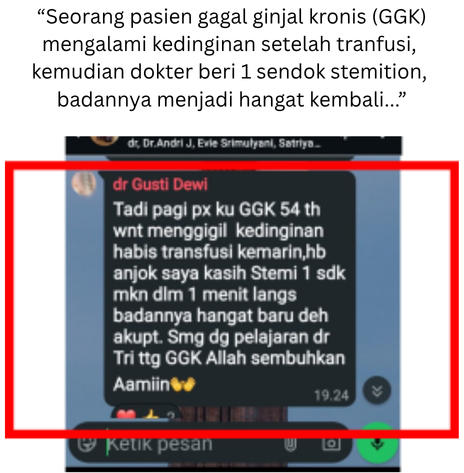Image resolution: width=464 pixels, height=473 pixels.
Task: Tap the paperclip attachment icon
Action: (x=290, y=444)
